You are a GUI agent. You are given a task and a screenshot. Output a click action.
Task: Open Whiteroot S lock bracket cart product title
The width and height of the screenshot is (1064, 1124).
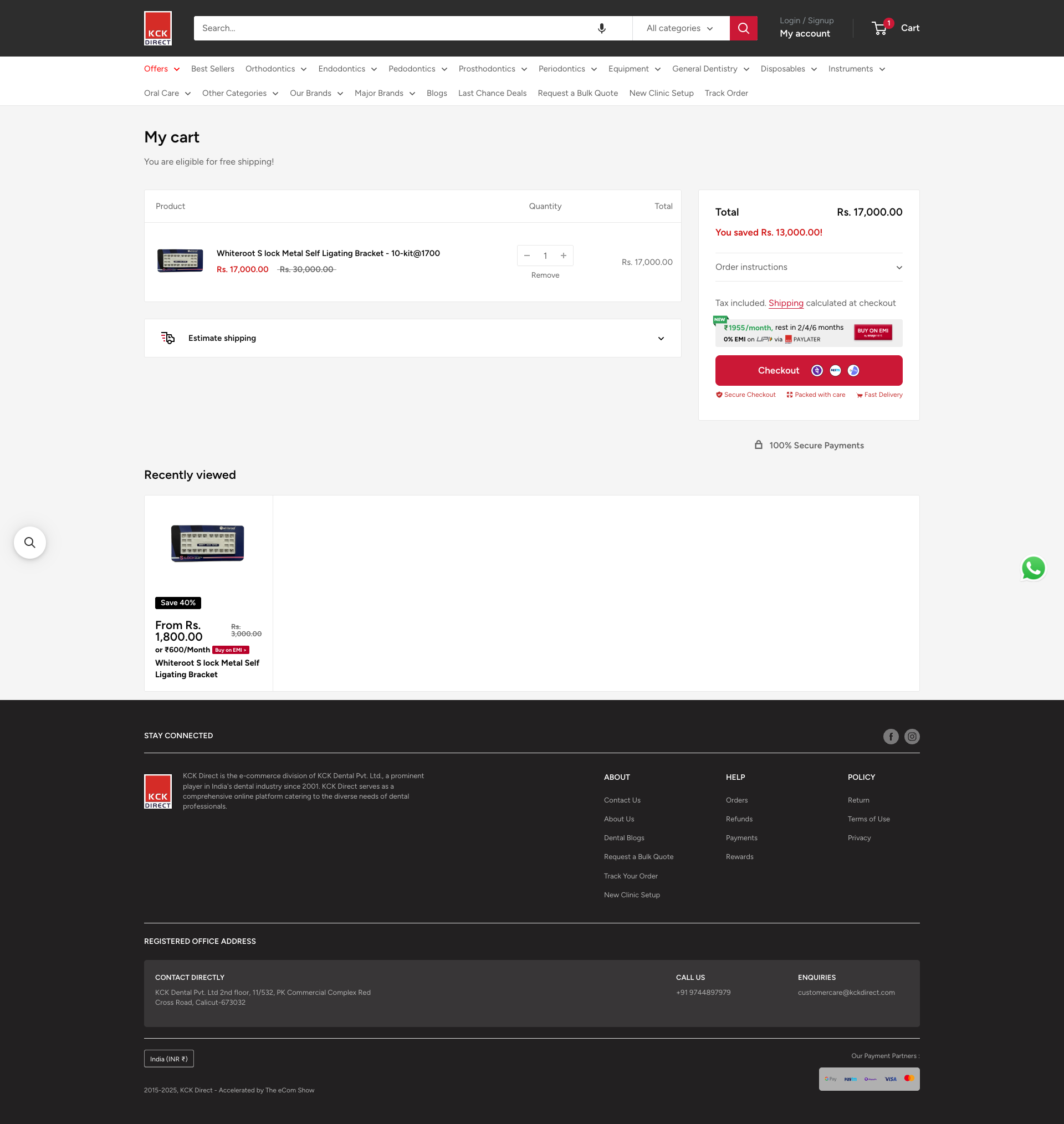pos(329,253)
